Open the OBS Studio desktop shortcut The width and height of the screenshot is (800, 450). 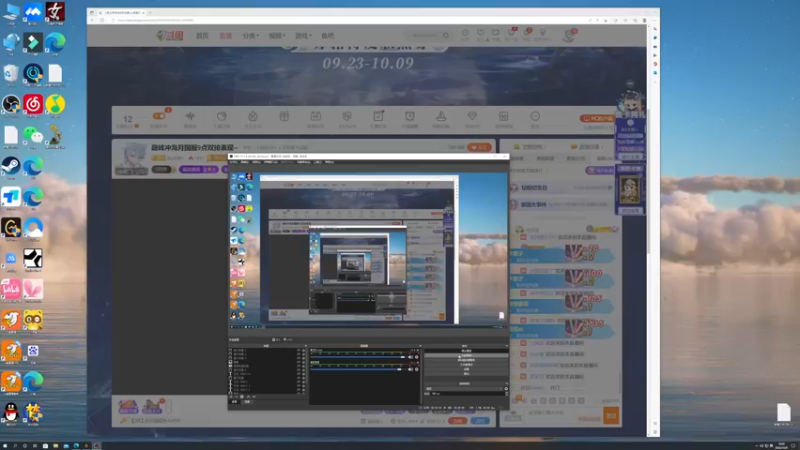pos(11,105)
